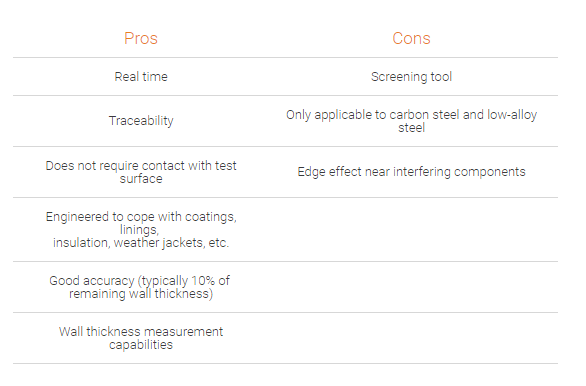Screen dimensions: 586x386
Task: Select Wall thickness measurement capabilities cell
Action: (141, 338)
